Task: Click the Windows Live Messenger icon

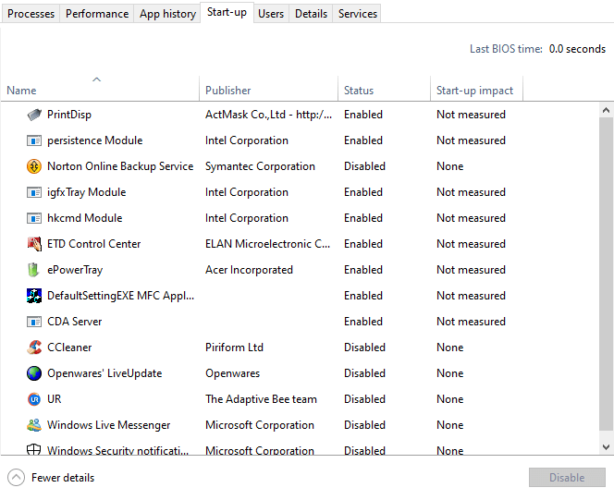Action: pyautogui.click(x=34, y=425)
